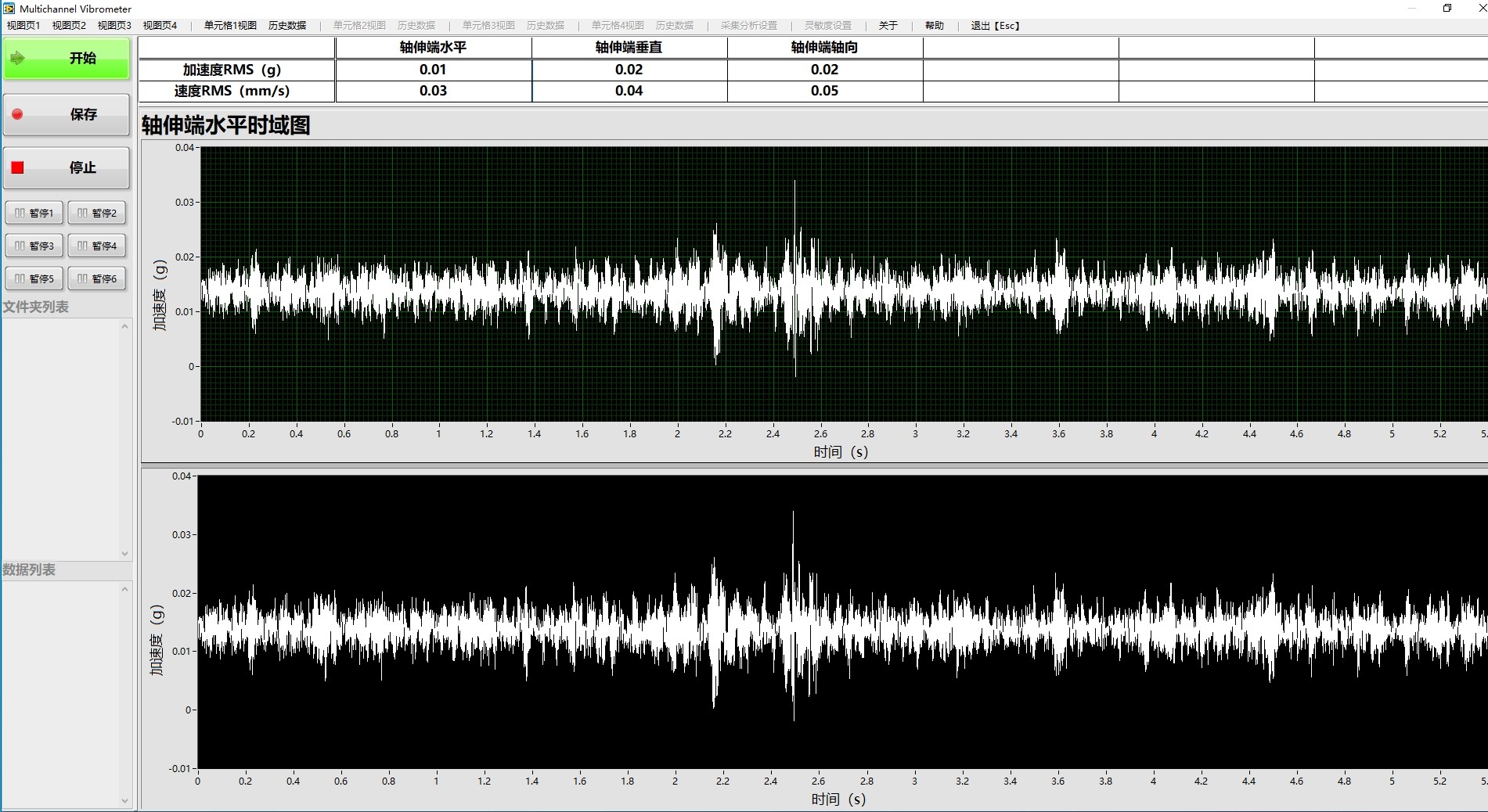Image resolution: width=1488 pixels, height=812 pixels.
Task: Click the 轴伸端水平时域图 chart title
Action: (226, 125)
